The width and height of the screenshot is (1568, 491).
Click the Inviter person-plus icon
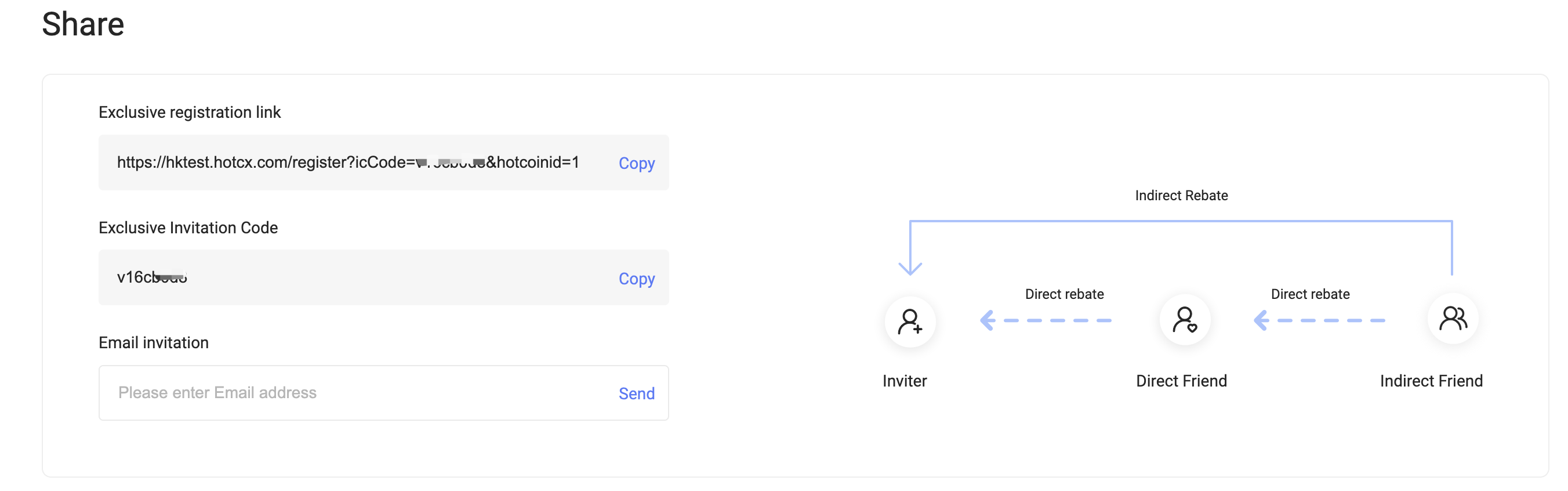pyautogui.click(x=910, y=321)
